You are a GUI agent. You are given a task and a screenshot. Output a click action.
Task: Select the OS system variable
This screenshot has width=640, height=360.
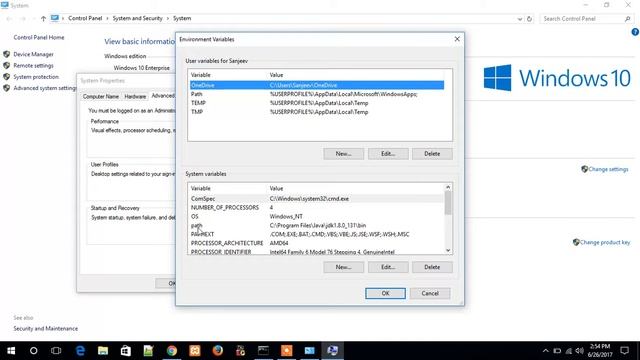pyautogui.click(x=317, y=217)
